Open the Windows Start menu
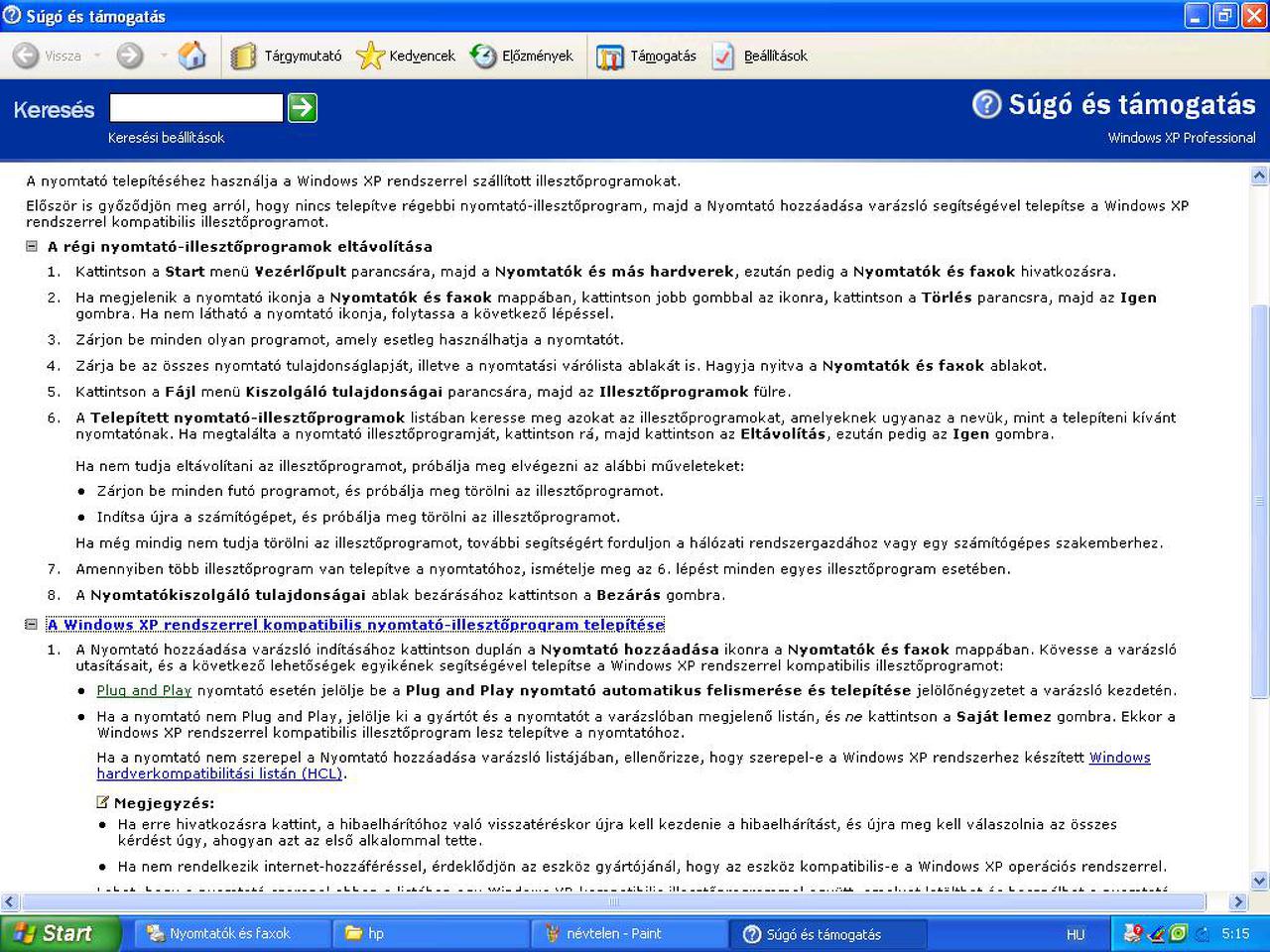Viewport: 1270px width, 952px height. click(x=60, y=933)
